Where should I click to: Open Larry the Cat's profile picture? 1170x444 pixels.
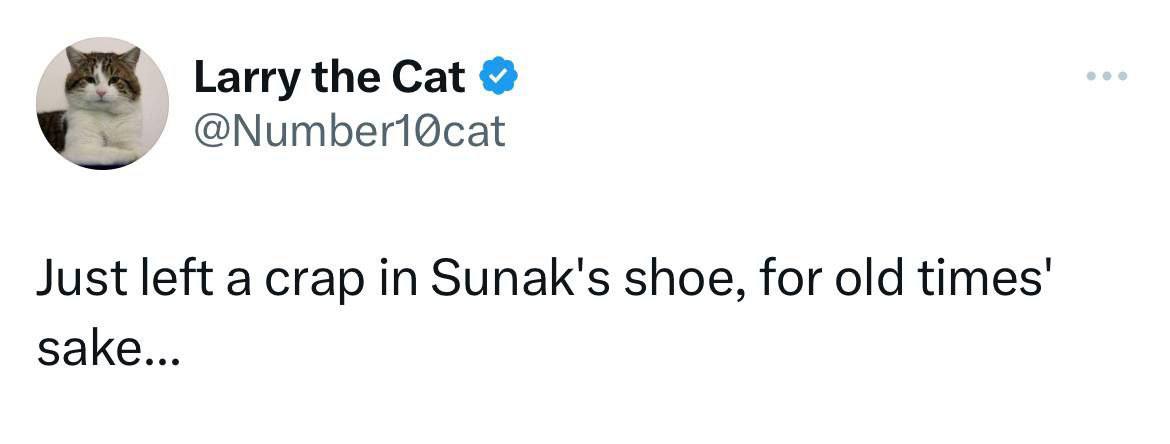tap(103, 103)
